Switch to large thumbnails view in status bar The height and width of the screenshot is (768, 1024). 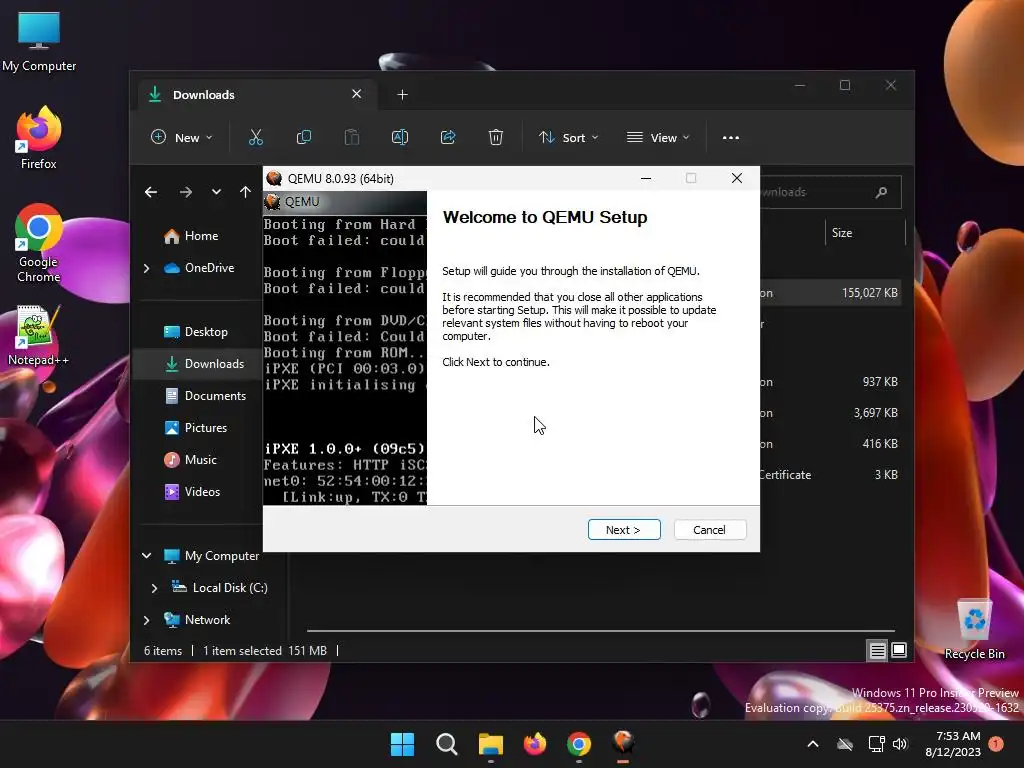899,650
